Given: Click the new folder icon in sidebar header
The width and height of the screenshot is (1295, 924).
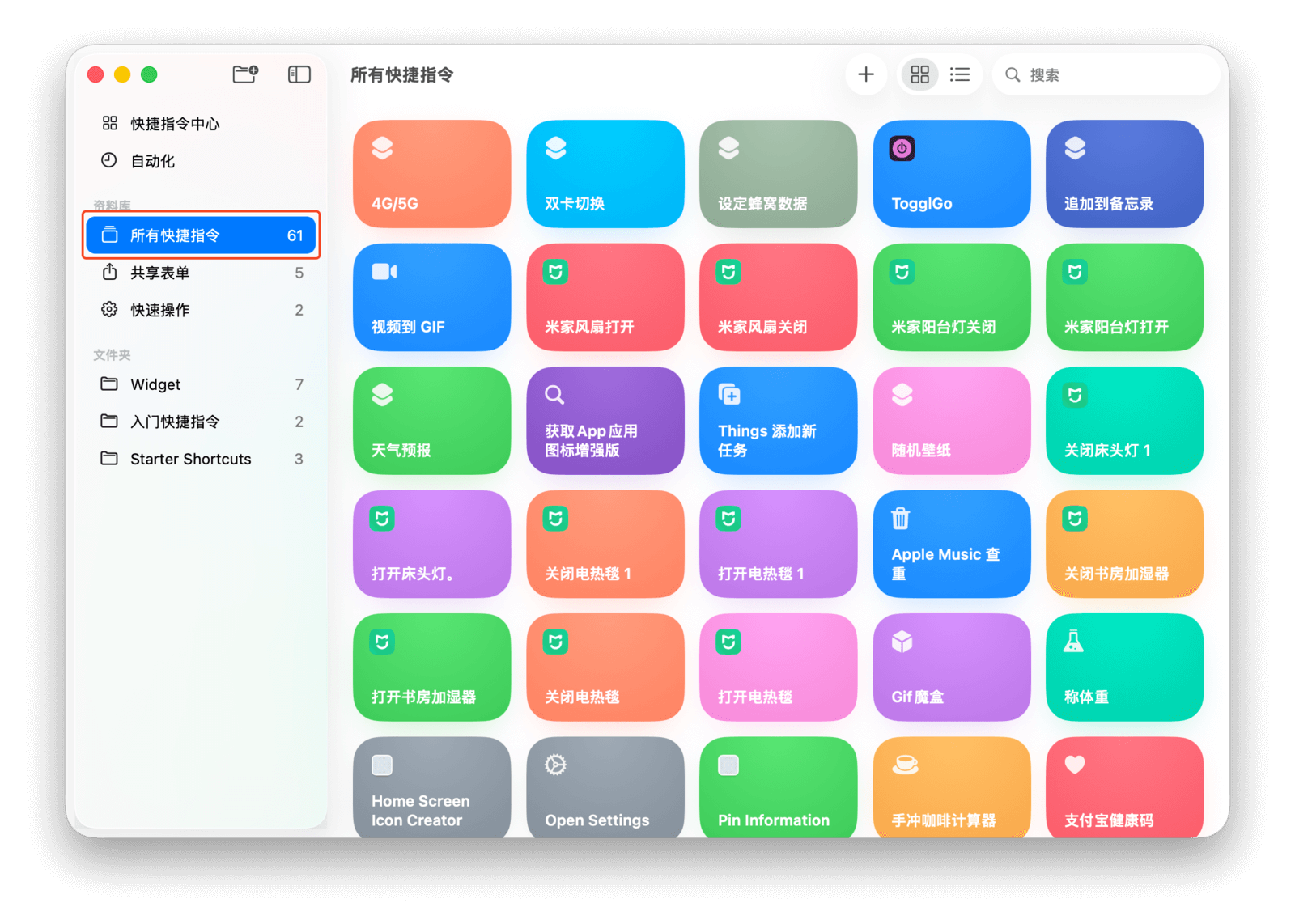Looking at the screenshot, I should pos(244,74).
